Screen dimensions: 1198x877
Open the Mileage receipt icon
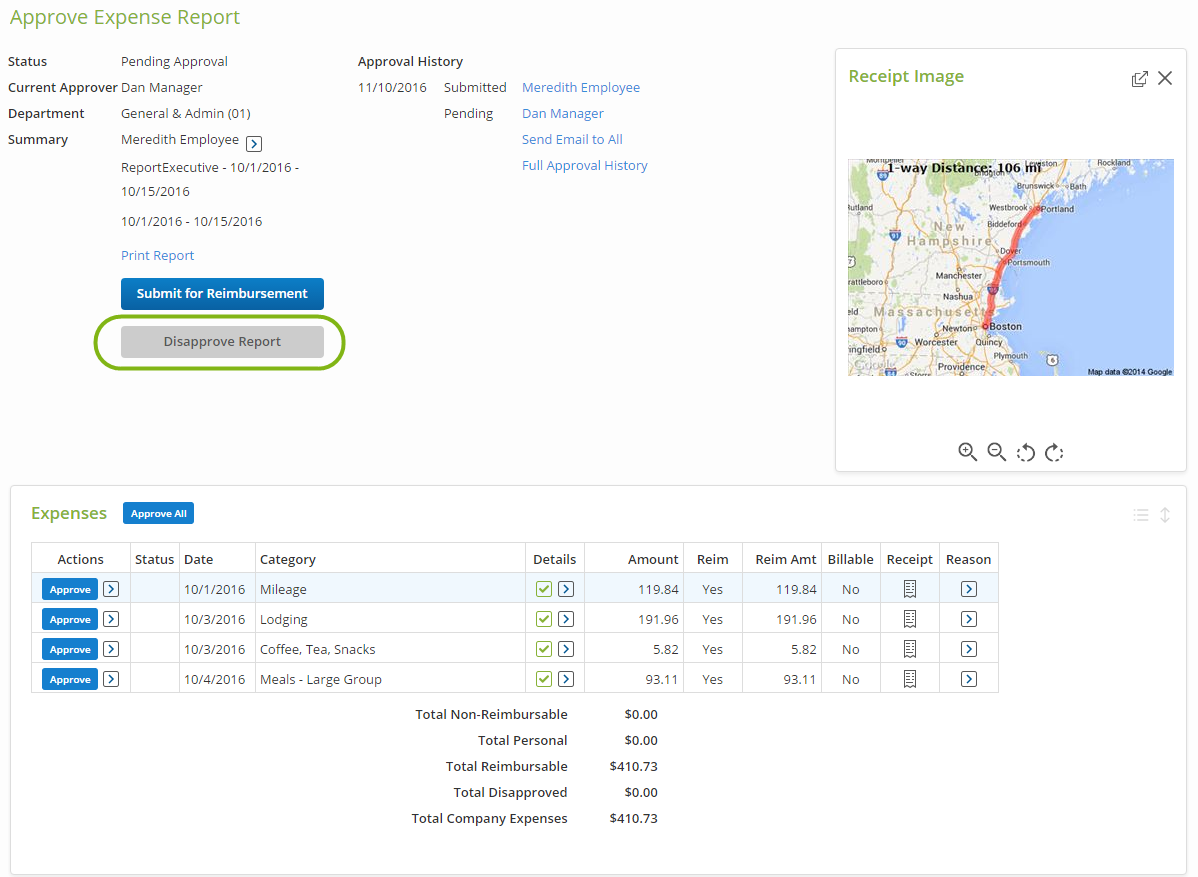click(x=909, y=589)
